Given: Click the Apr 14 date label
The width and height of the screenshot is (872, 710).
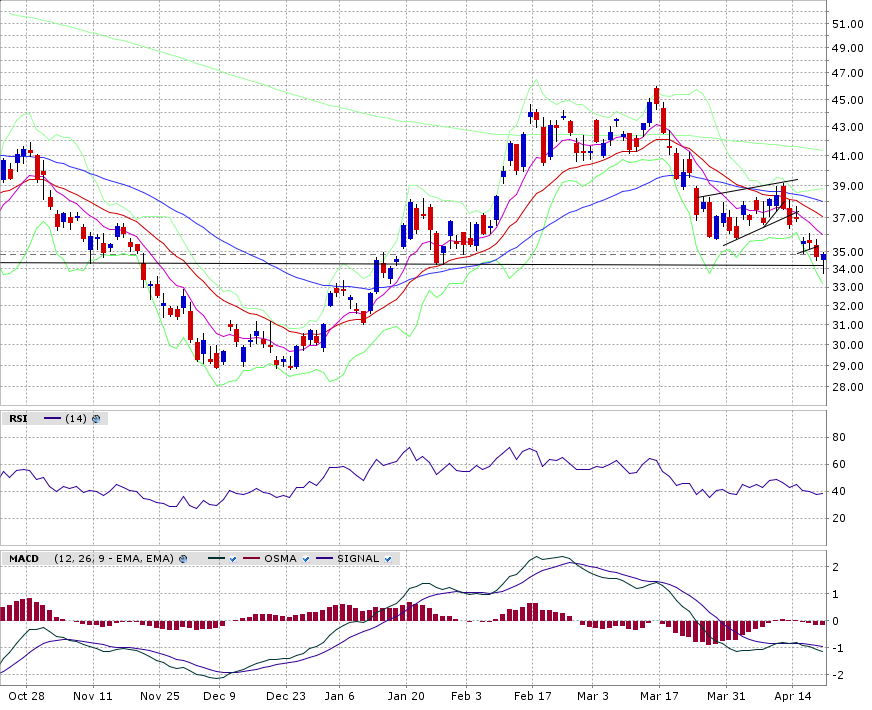Looking at the screenshot, I should 794,696.
